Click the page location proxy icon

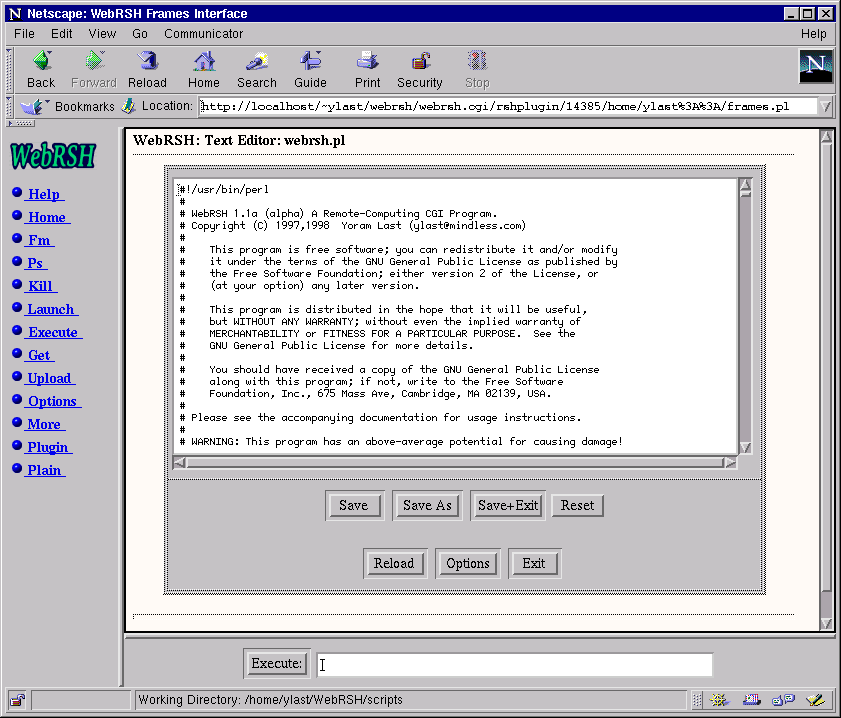tap(128, 106)
